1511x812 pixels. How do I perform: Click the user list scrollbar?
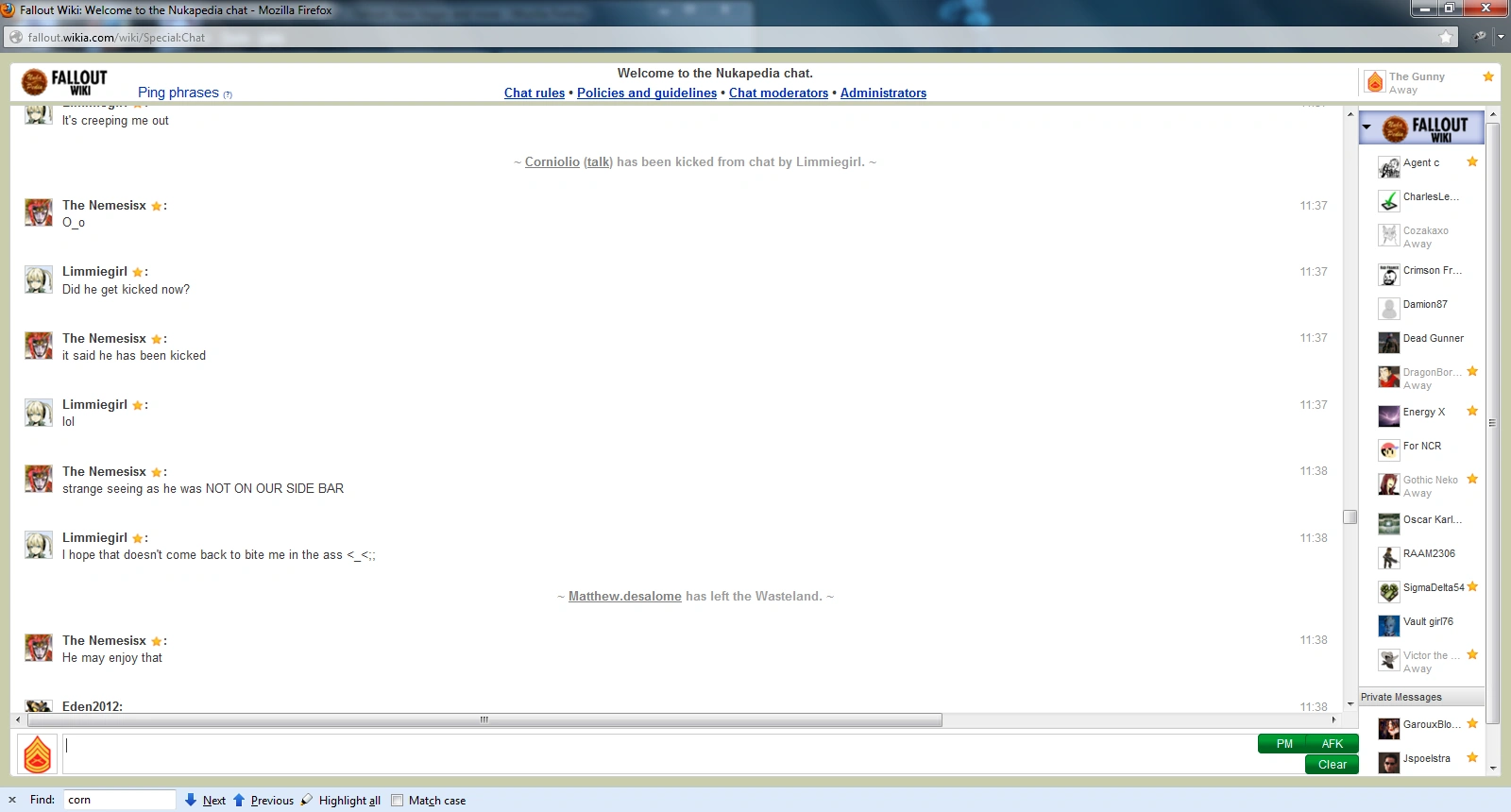click(1492, 422)
